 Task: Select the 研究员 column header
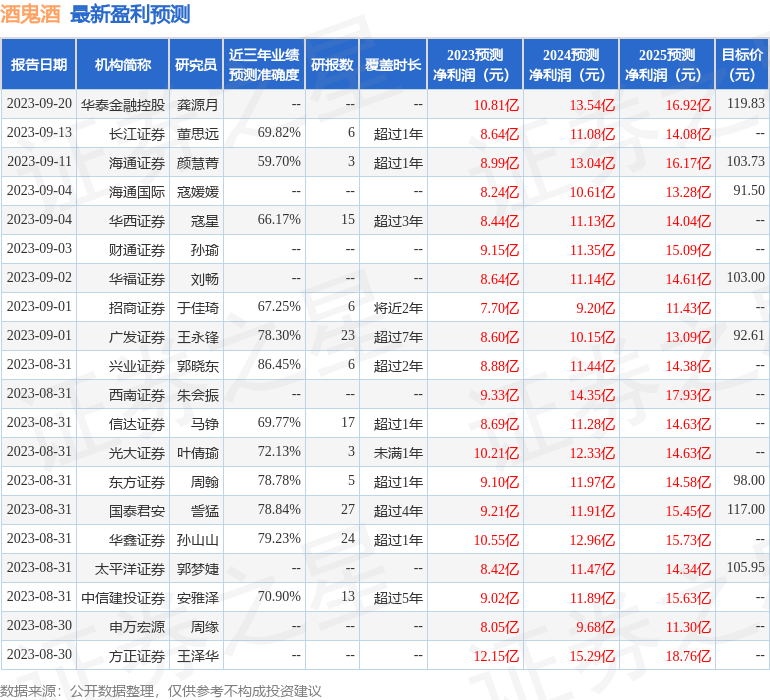(x=195, y=65)
